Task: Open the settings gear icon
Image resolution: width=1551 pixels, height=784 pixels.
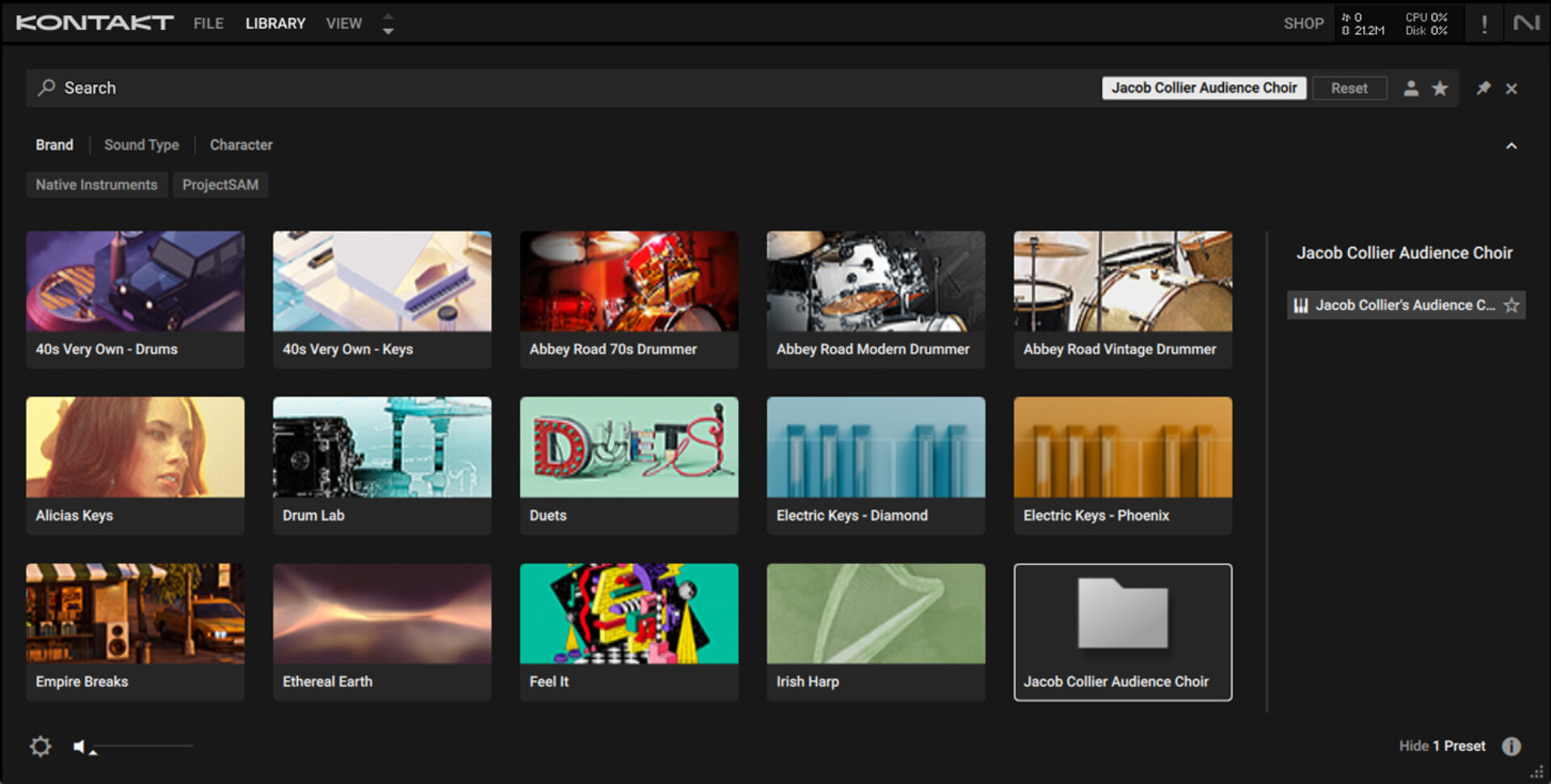Action: point(40,746)
